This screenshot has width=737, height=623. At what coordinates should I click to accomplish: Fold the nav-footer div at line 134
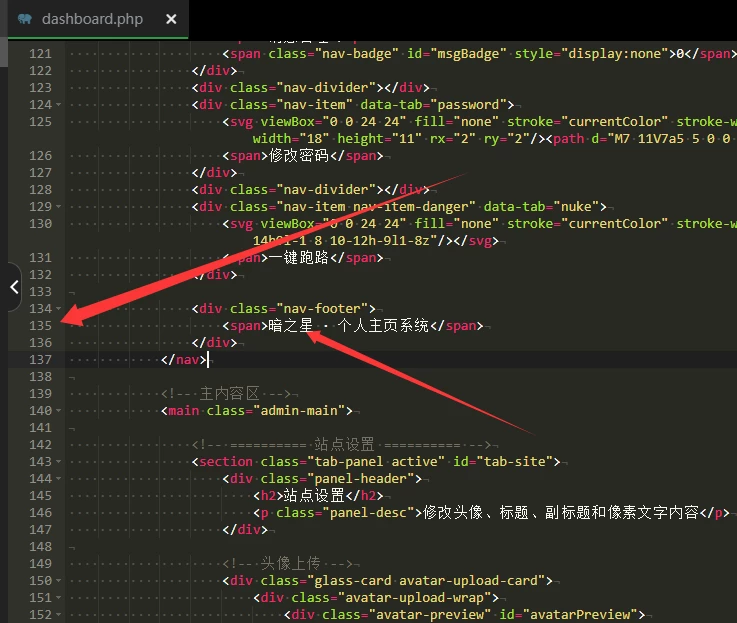coord(60,309)
